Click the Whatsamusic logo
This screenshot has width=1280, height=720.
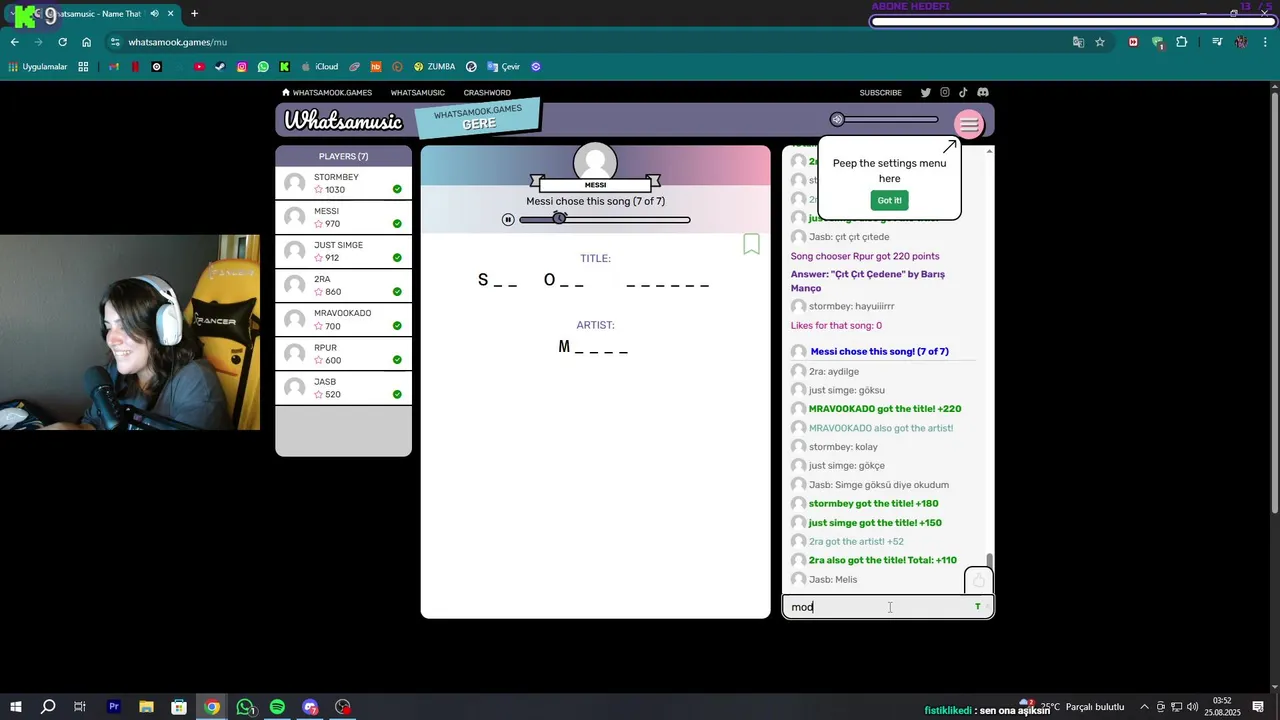(x=343, y=121)
